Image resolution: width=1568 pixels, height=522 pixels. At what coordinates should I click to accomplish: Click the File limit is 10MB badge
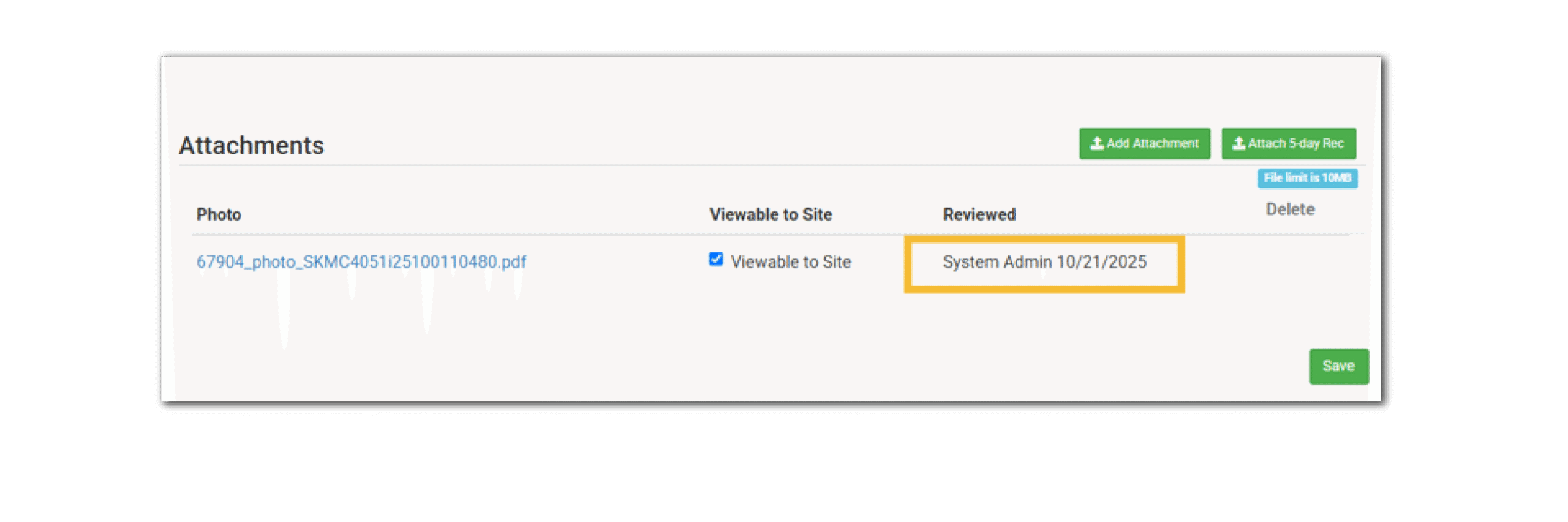pyautogui.click(x=1307, y=178)
